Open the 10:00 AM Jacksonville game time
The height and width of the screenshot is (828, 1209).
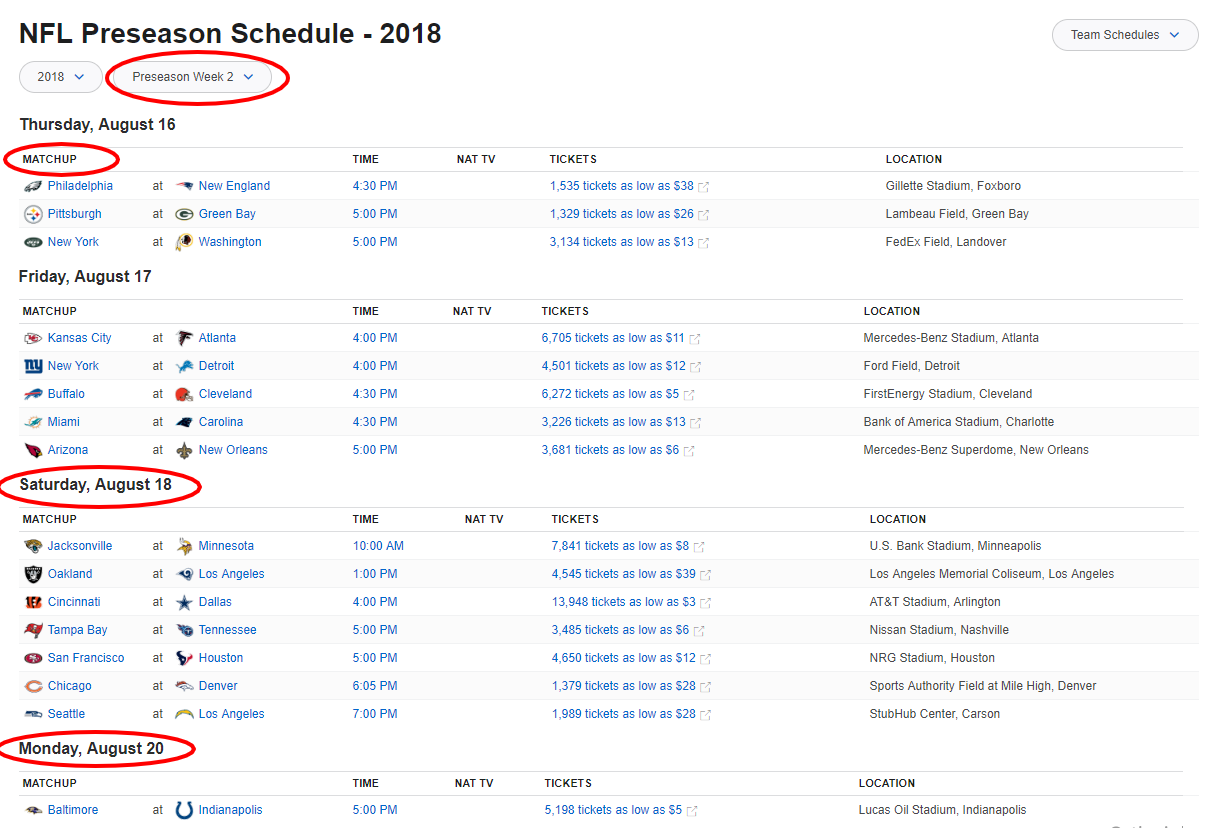(378, 546)
